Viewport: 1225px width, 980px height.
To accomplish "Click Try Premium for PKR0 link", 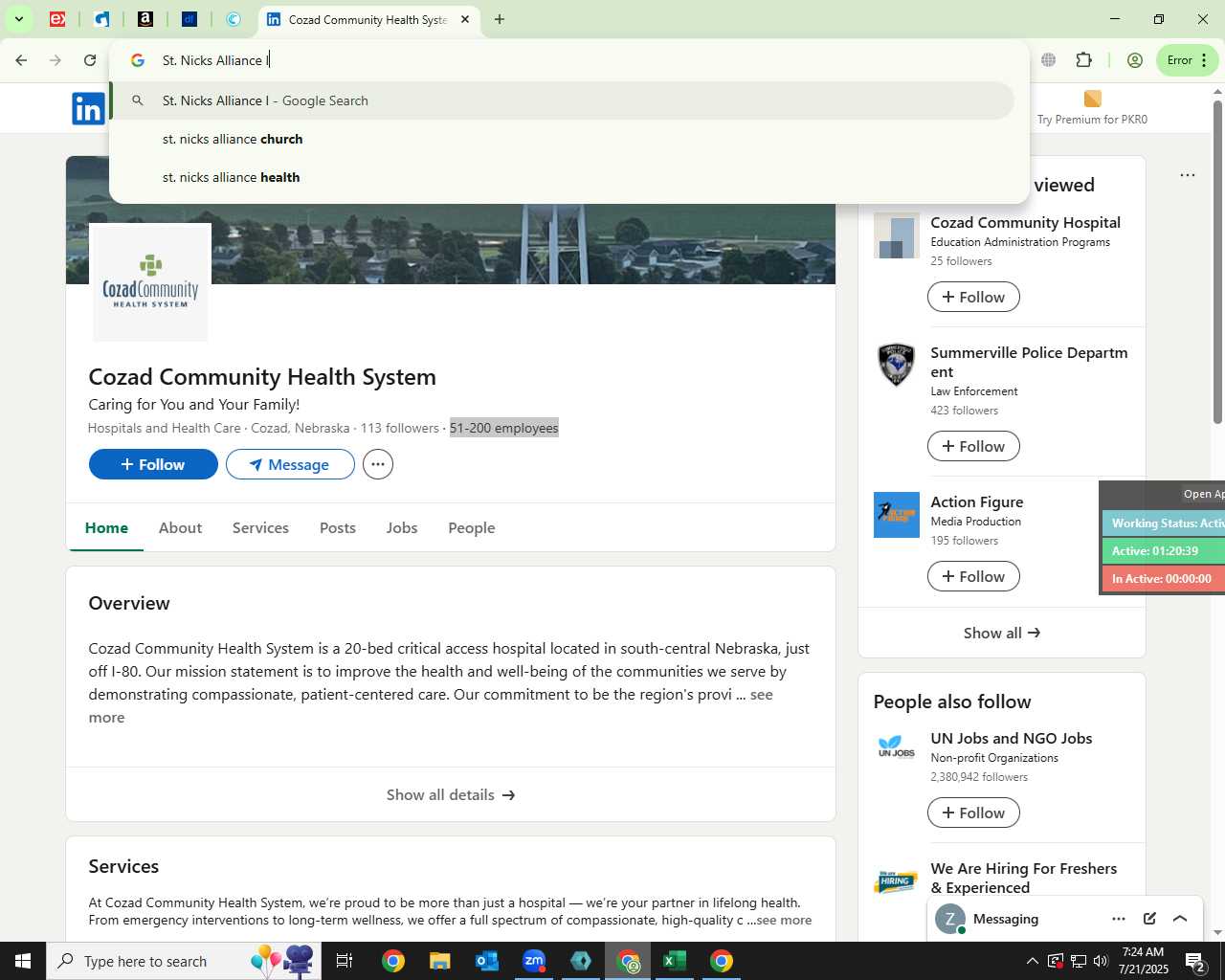I will pyautogui.click(x=1092, y=108).
